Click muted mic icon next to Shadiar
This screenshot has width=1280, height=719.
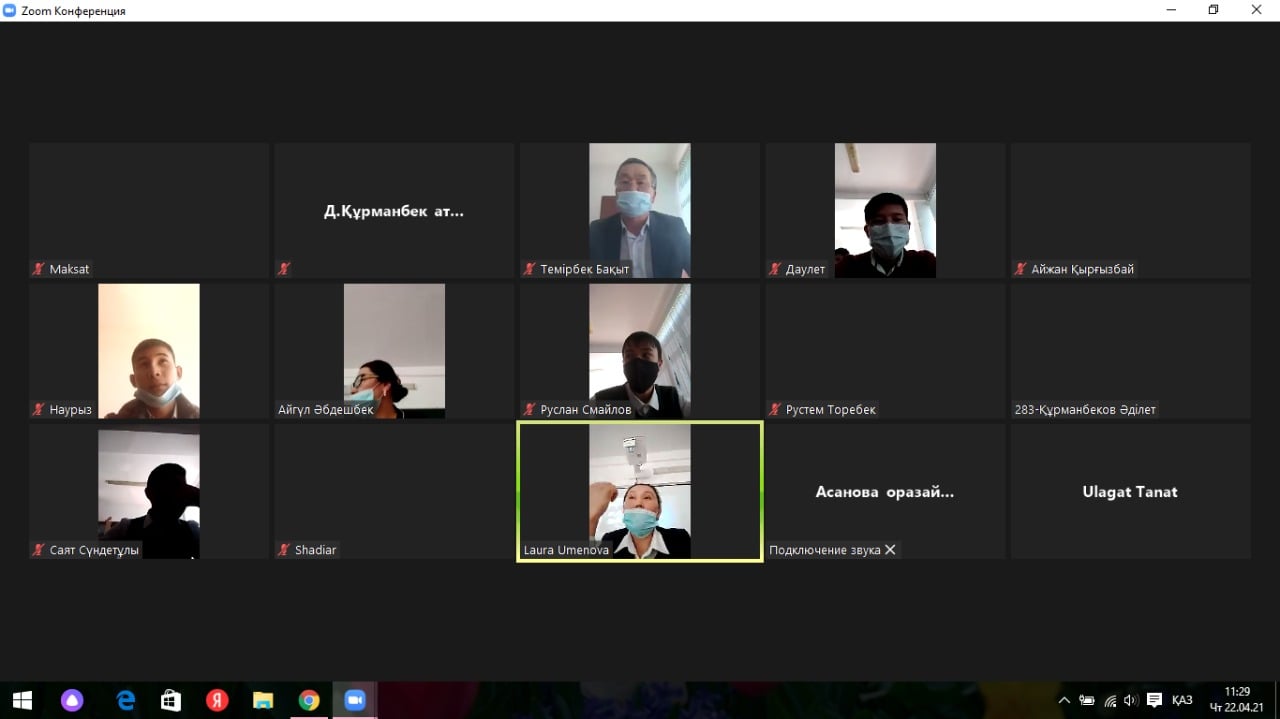[284, 550]
